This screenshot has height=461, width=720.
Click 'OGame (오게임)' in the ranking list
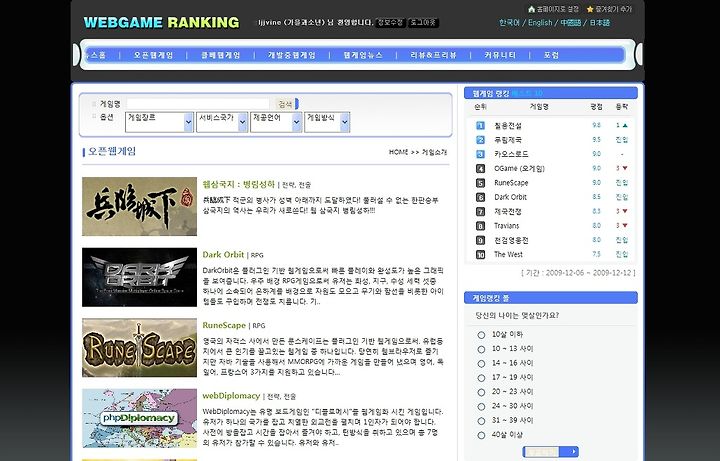(519, 169)
